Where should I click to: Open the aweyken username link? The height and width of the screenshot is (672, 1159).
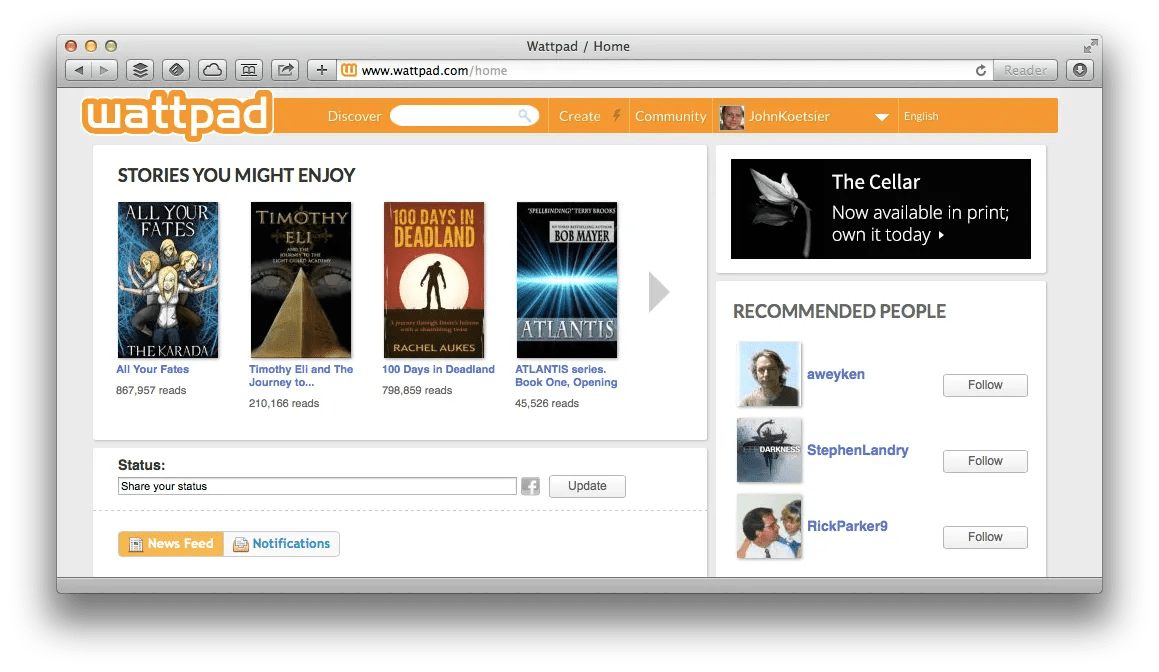click(x=835, y=374)
